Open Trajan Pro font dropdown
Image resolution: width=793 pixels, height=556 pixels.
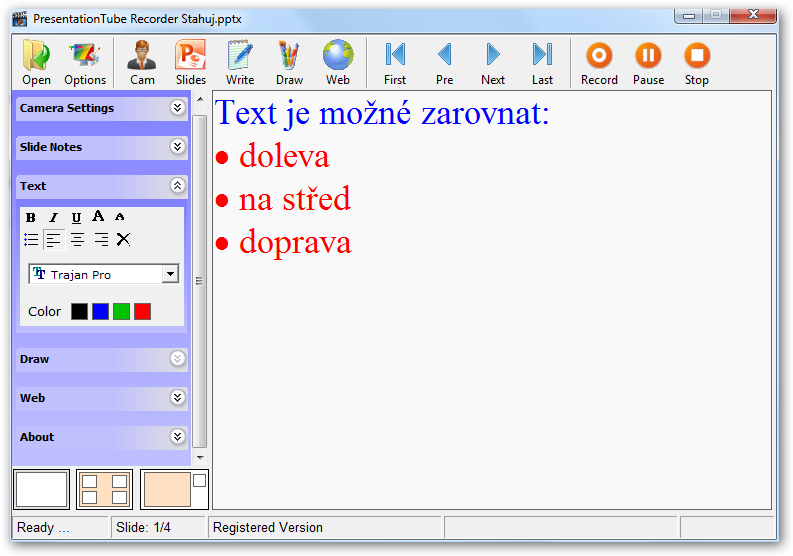[171, 274]
